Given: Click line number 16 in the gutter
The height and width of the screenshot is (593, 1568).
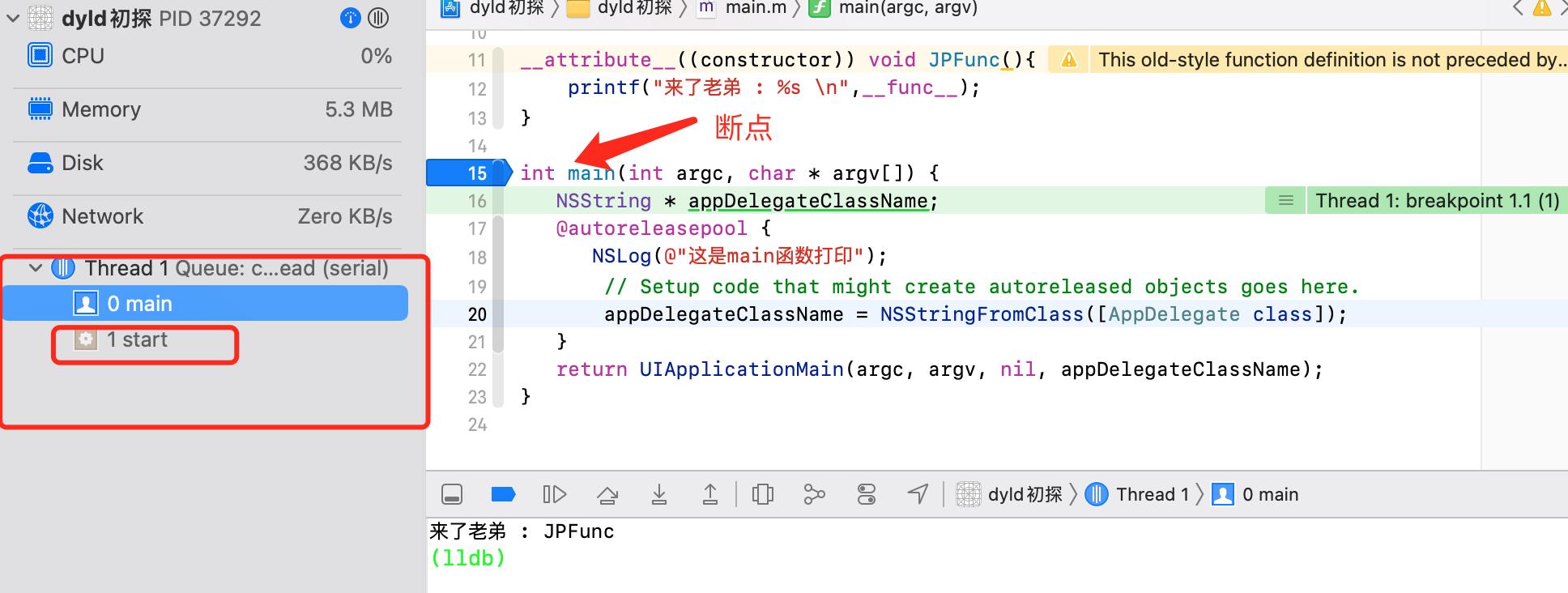Looking at the screenshot, I should tap(477, 201).
